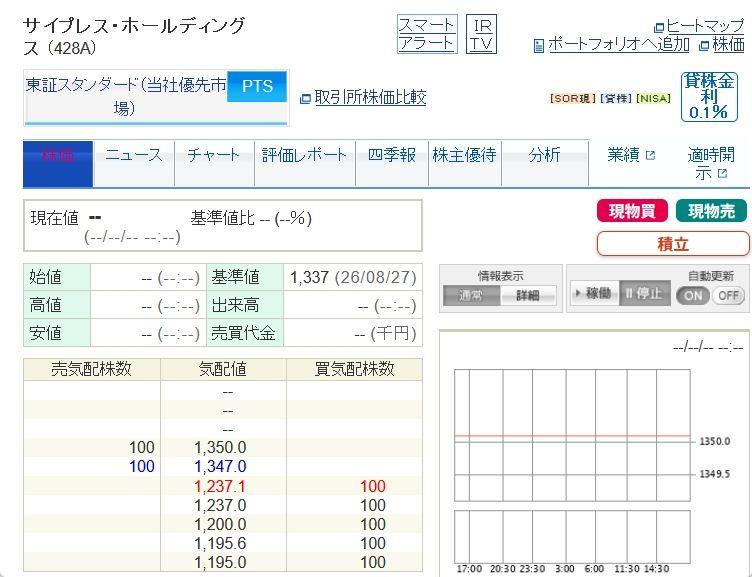Click the NISA badge
752x577 pixels.
(x=653, y=99)
